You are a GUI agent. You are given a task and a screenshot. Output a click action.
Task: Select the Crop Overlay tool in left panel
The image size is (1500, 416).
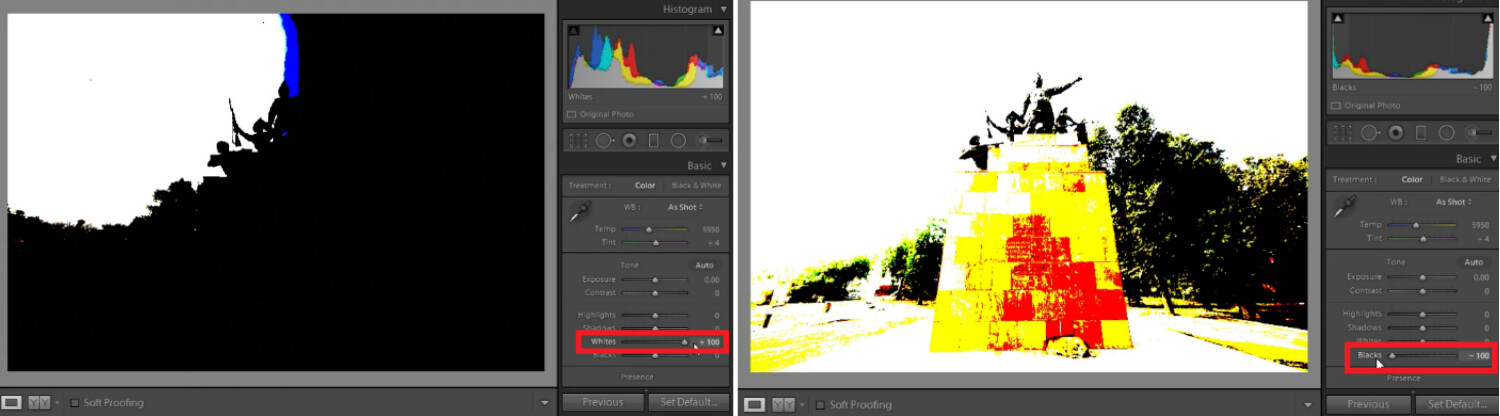tap(577, 141)
